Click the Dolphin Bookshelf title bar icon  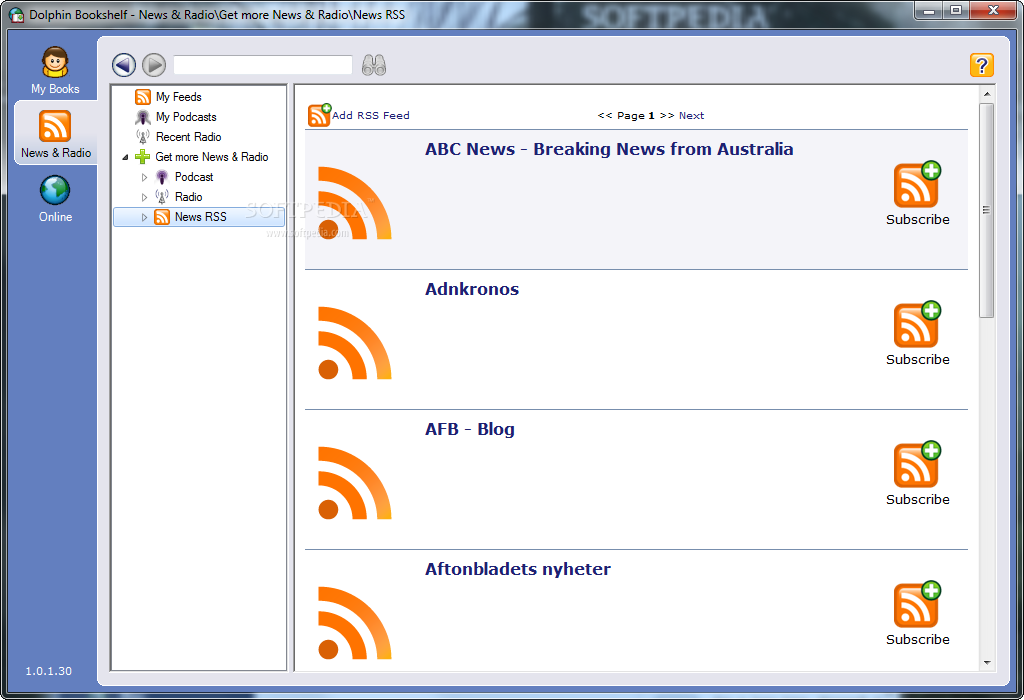(16, 14)
